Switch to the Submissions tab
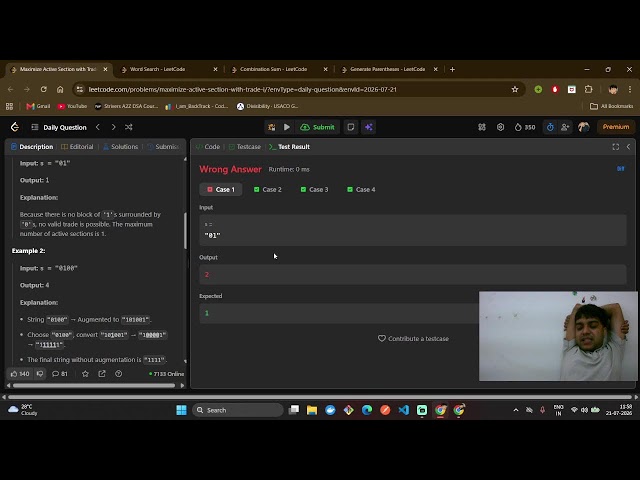The width and height of the screenshot is (640, 480). click(x=163, y=147)
